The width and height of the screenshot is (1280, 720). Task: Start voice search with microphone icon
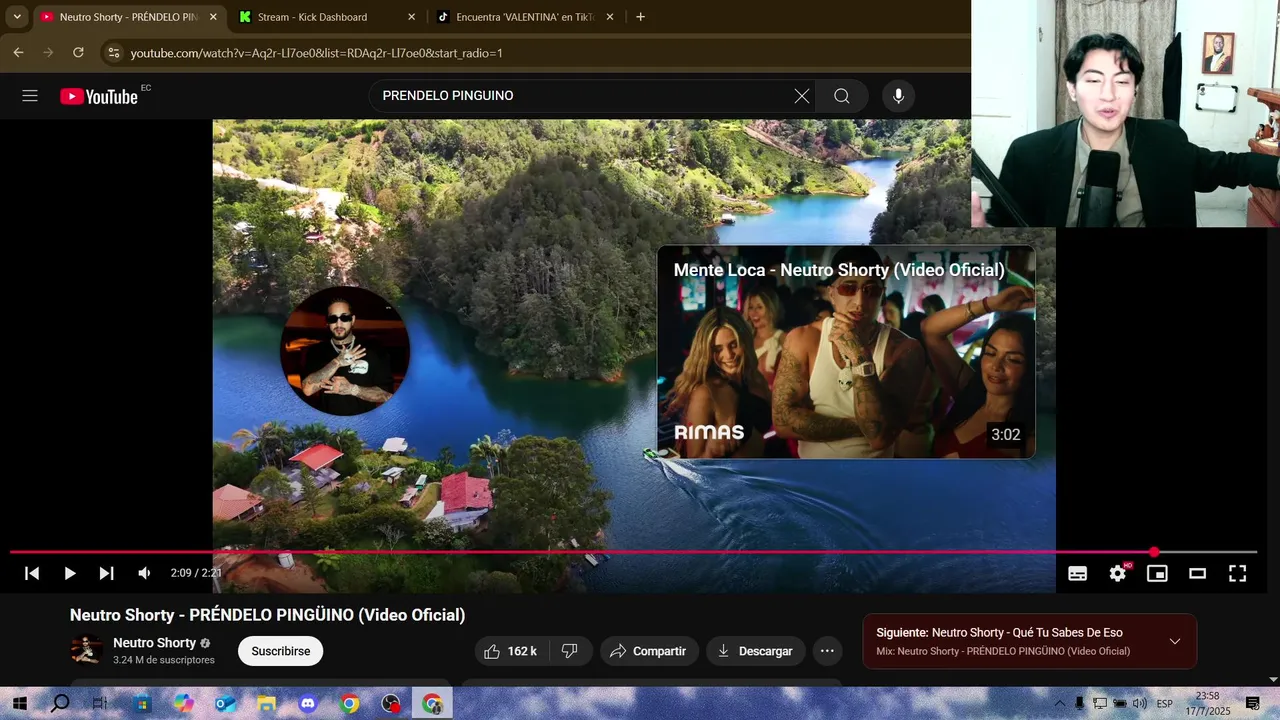(x=898, y=96)
